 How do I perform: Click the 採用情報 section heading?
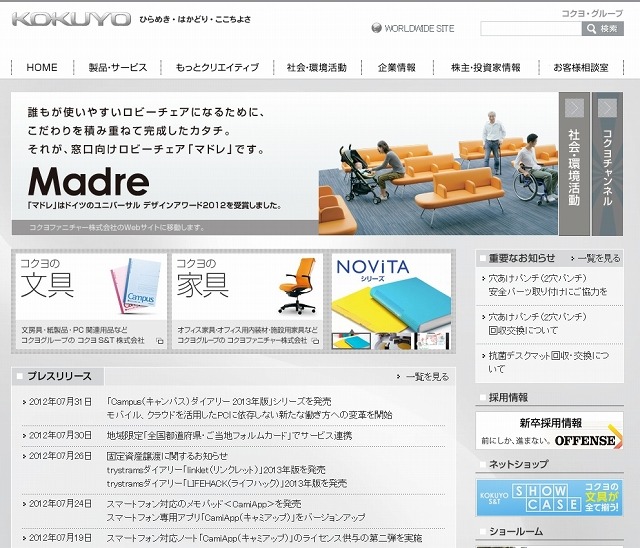pyautogui.click(x=508, y=397)
